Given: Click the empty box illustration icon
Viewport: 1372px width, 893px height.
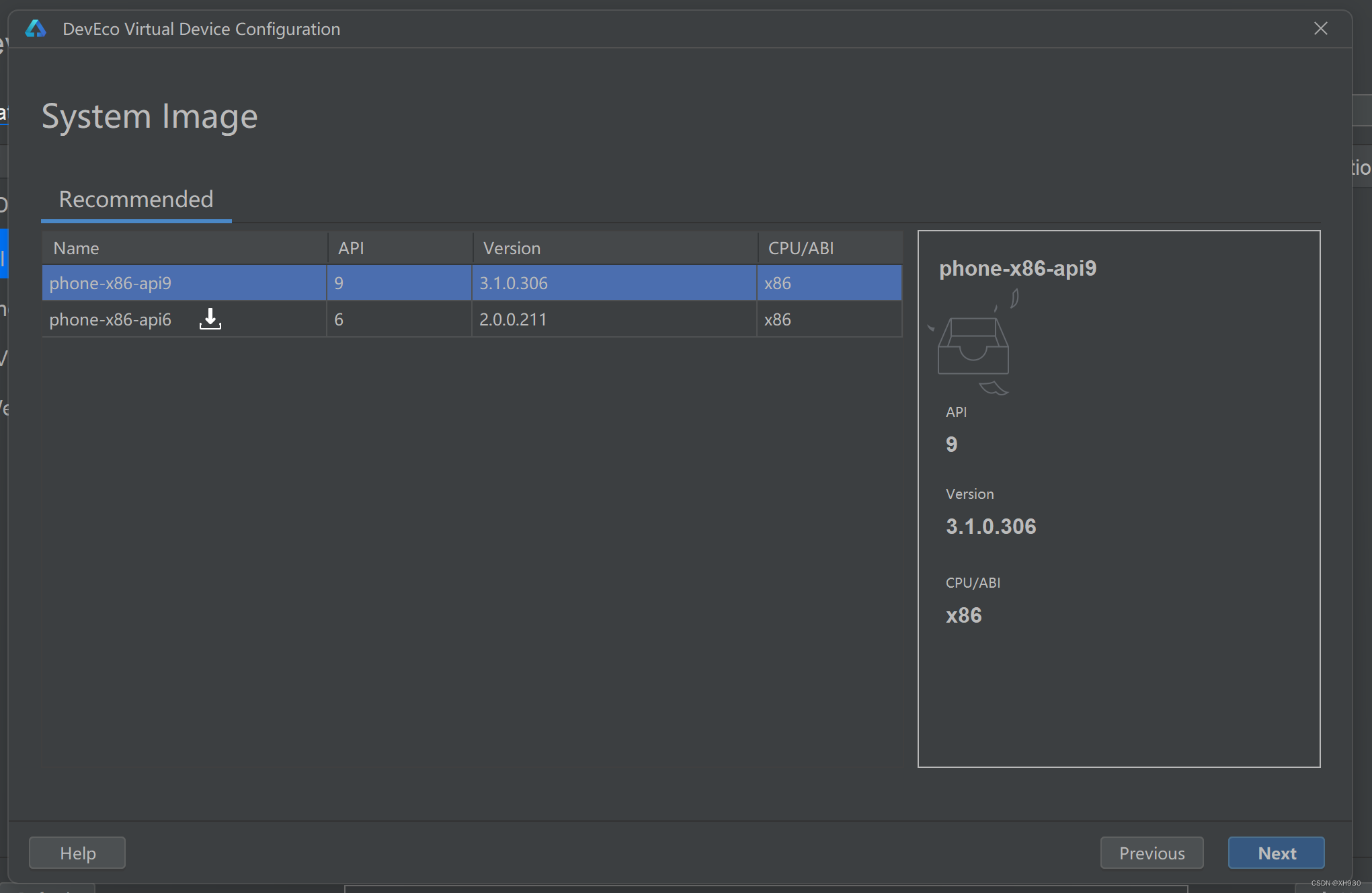Looking at the screenshot, I should [973, 343].
